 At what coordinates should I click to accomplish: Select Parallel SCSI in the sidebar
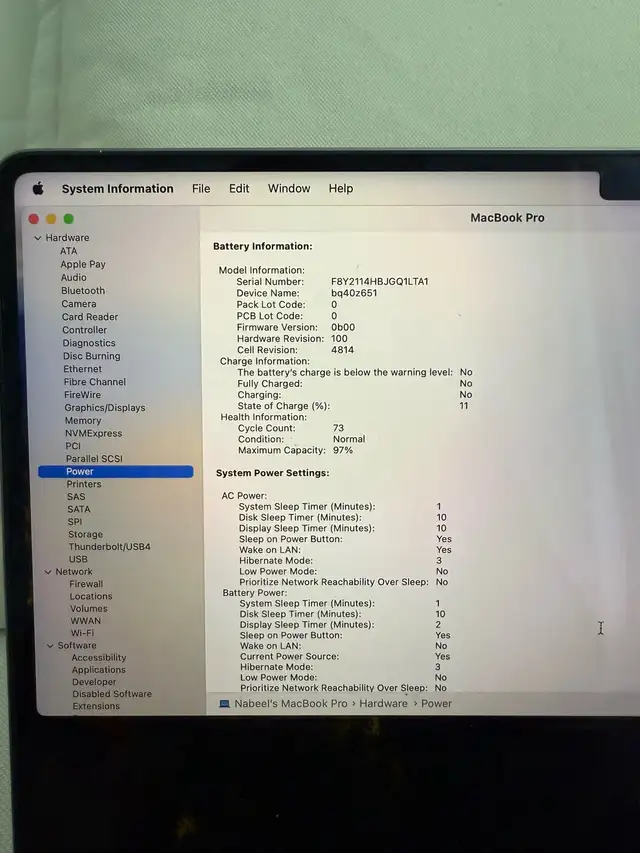tap(94, 459)
